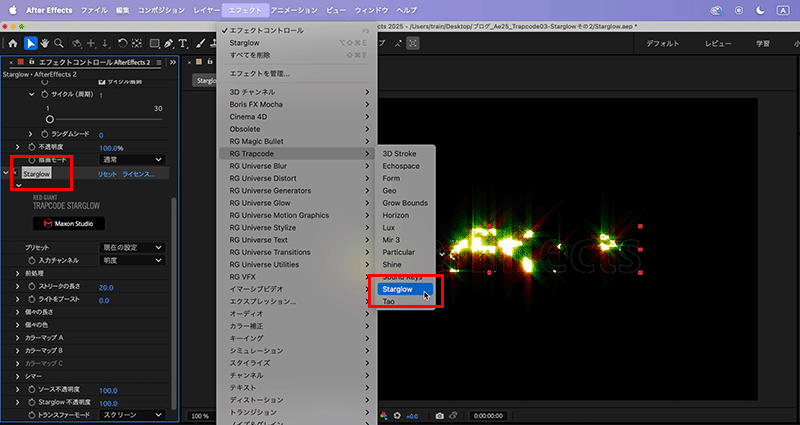The image size is (800, 425).
Task: Choose Particular in the RG Trapcode submenu
Action: click(x=398, y=252)
